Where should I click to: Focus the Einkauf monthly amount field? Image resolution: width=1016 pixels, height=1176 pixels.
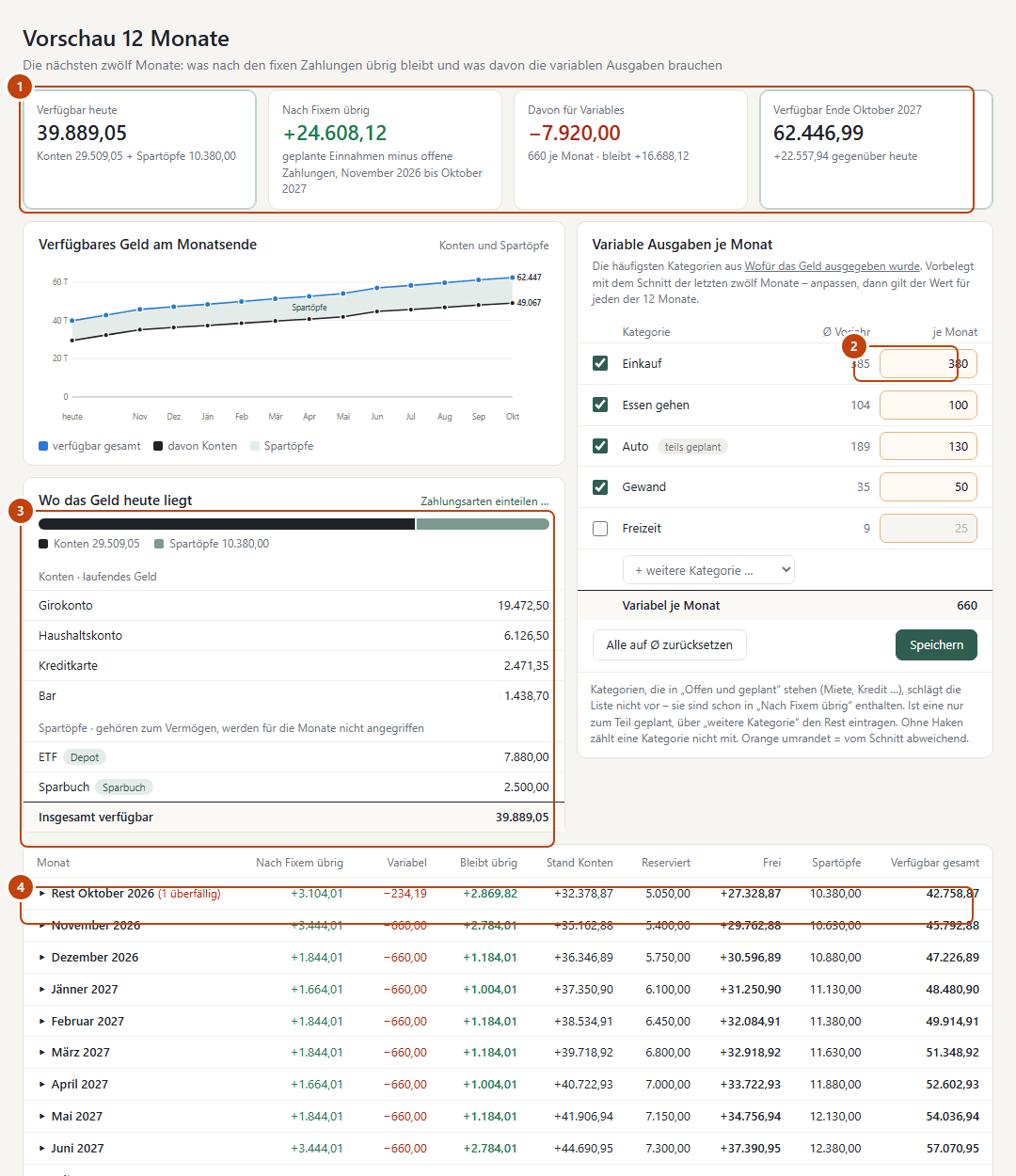click(929, 364)
